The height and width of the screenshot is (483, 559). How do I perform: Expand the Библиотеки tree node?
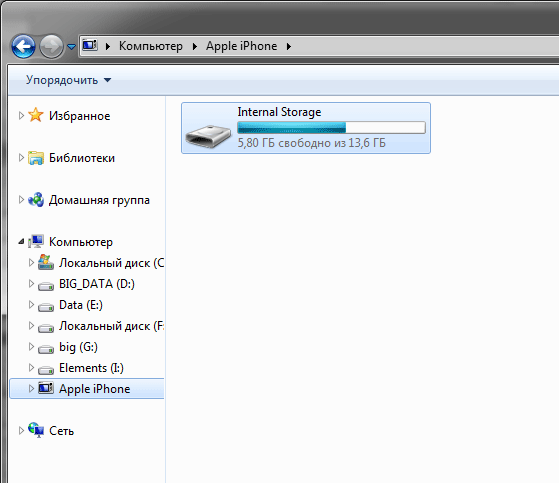tap(21, 158)
